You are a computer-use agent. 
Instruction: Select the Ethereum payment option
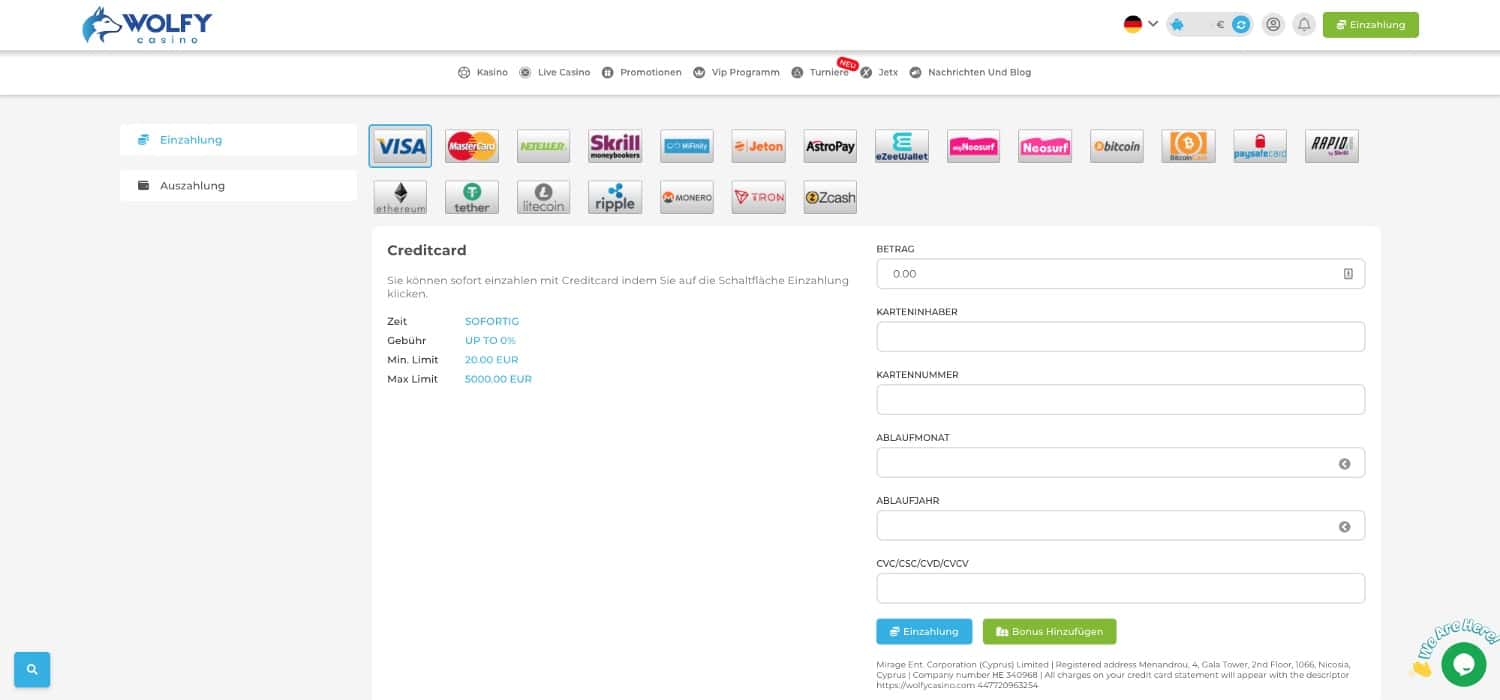tap(400, 197)
